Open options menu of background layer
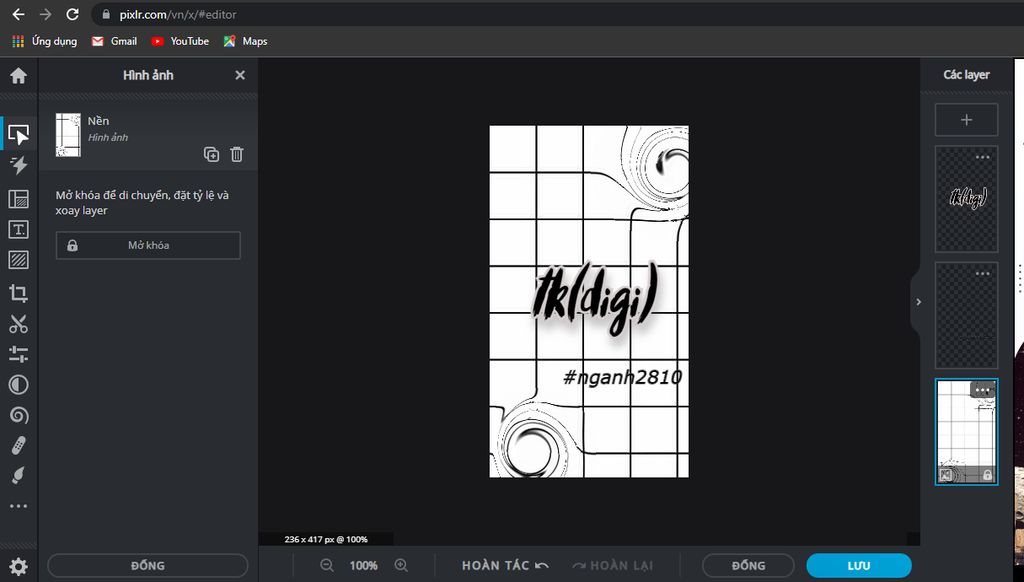Screen dimensions: 1024x582 (982, 390)
